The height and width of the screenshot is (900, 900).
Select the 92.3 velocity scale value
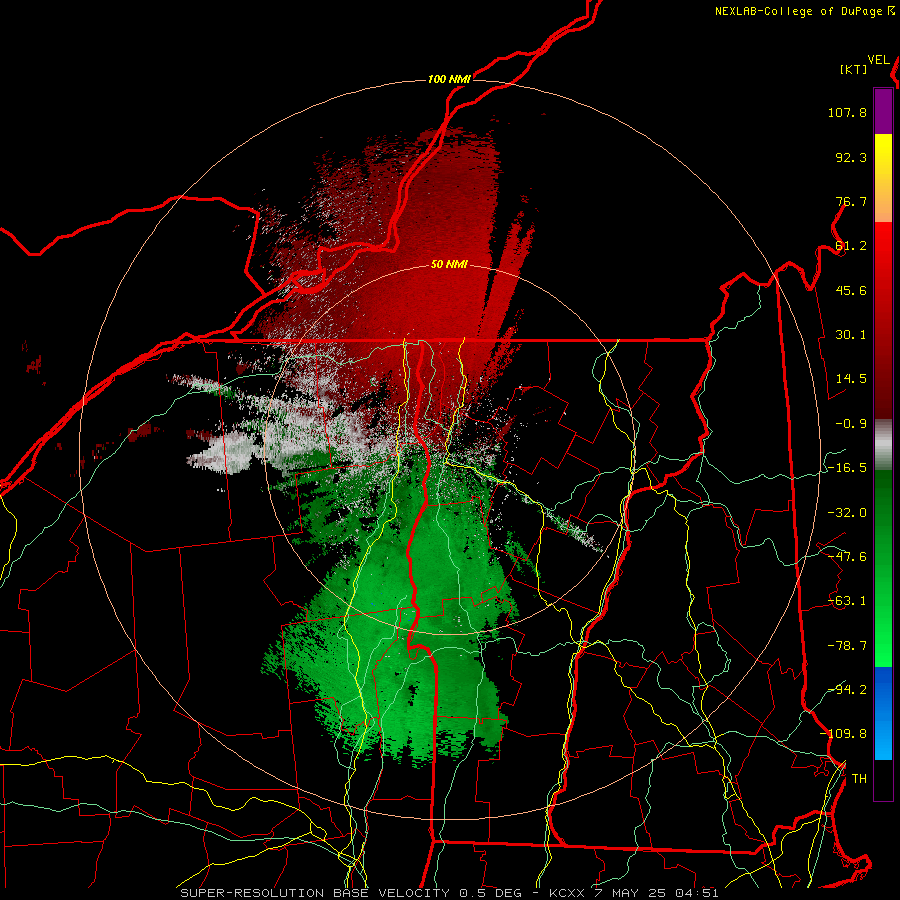pyautogui.click(x=851, y=157)
